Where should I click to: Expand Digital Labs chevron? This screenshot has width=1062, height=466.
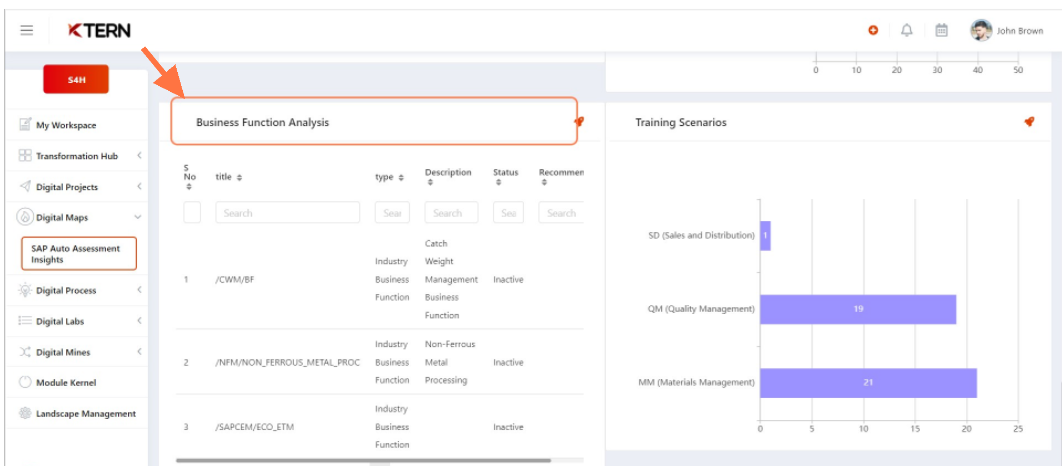139,321
